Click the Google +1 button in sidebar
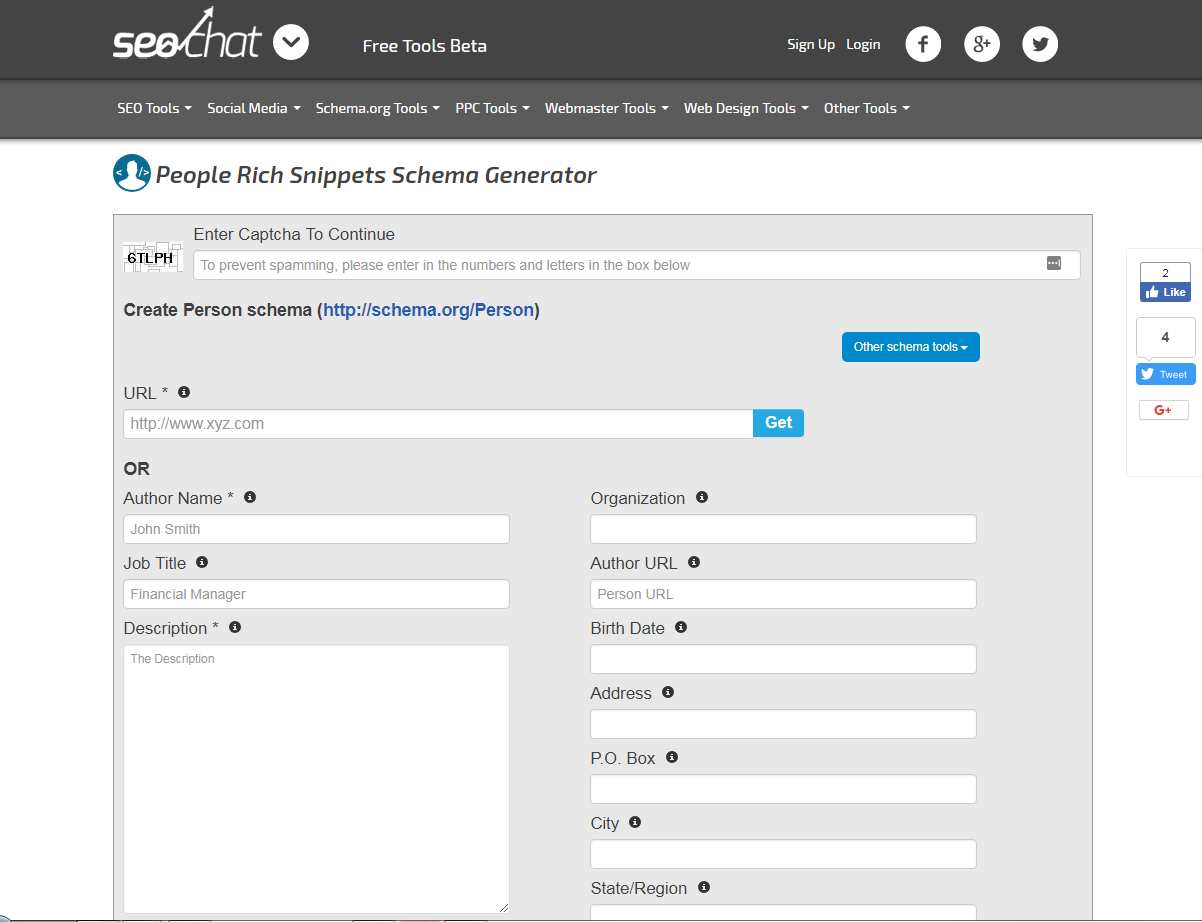The height and width of the screenshot is (922, 1202). click(x=1164, y=410)
